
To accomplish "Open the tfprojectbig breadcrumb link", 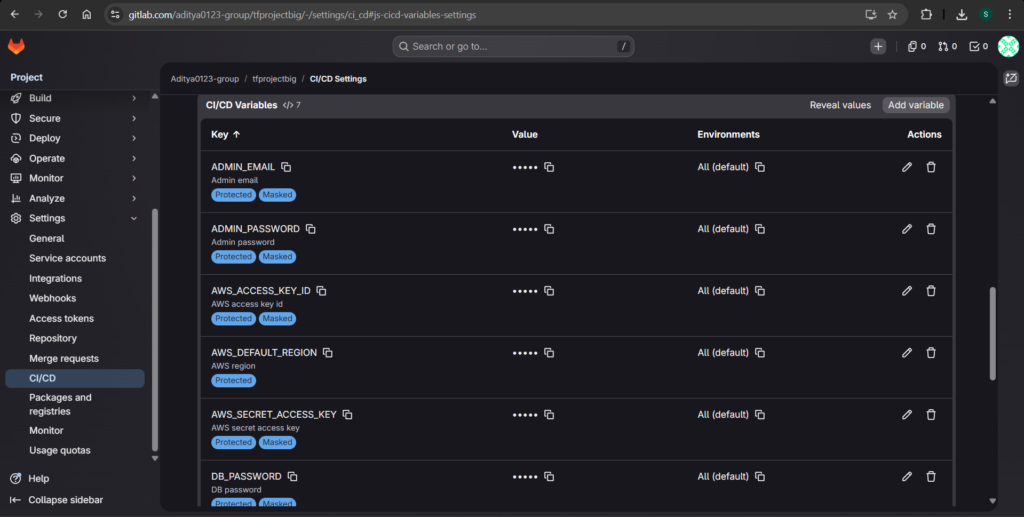I will tap(274, 79).
